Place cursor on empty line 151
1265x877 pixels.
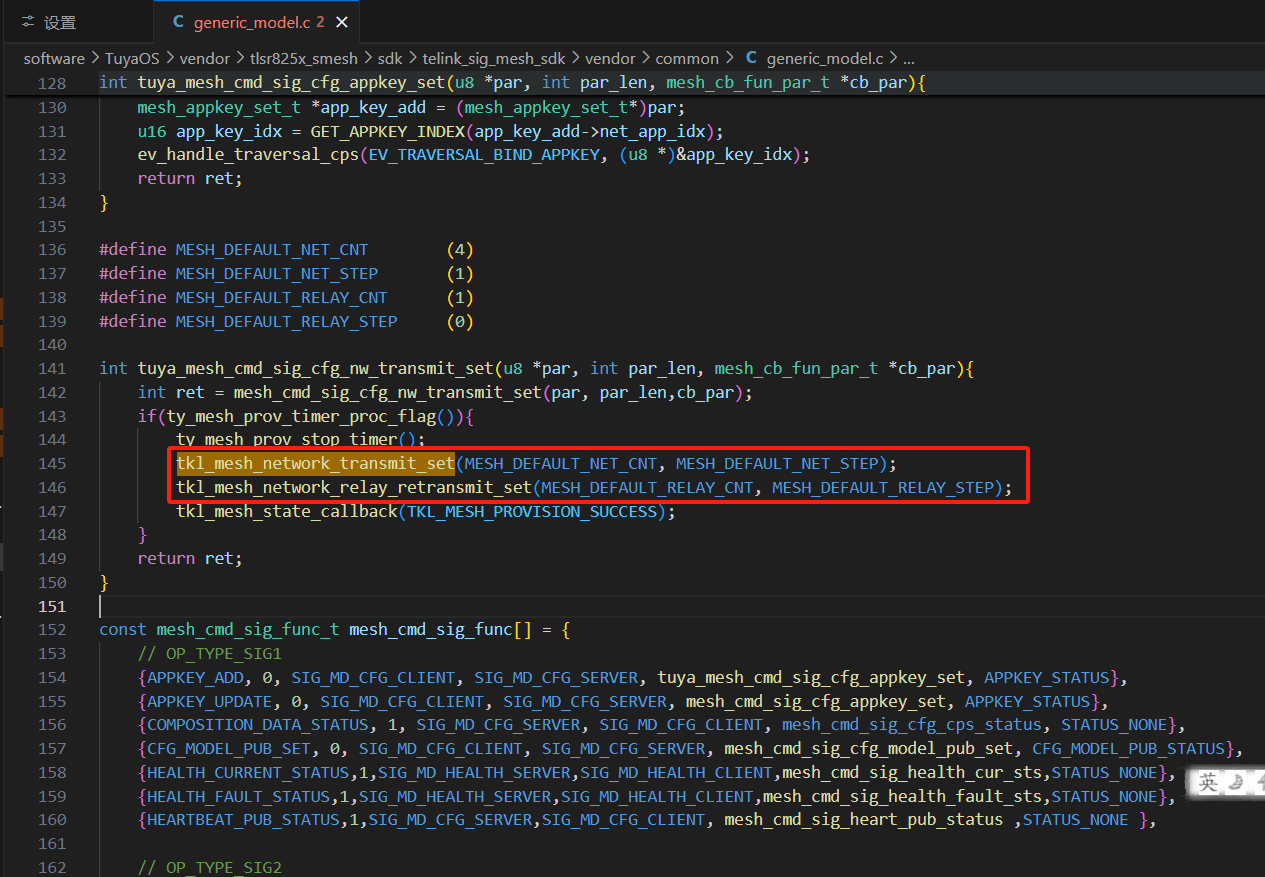[400, 606]
